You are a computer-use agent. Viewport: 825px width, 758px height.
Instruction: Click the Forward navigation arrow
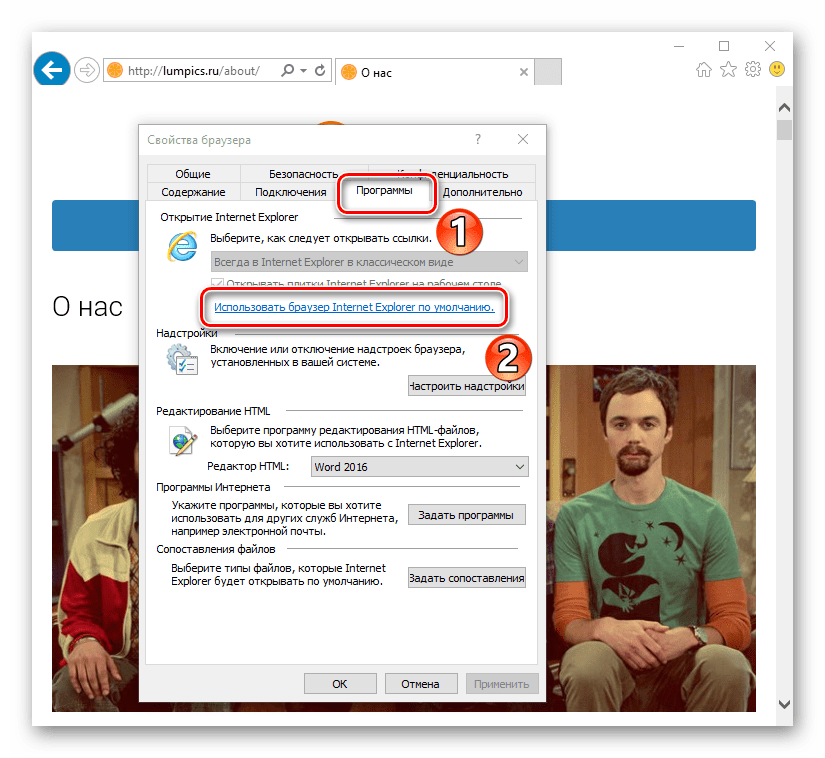coord(86,70)
